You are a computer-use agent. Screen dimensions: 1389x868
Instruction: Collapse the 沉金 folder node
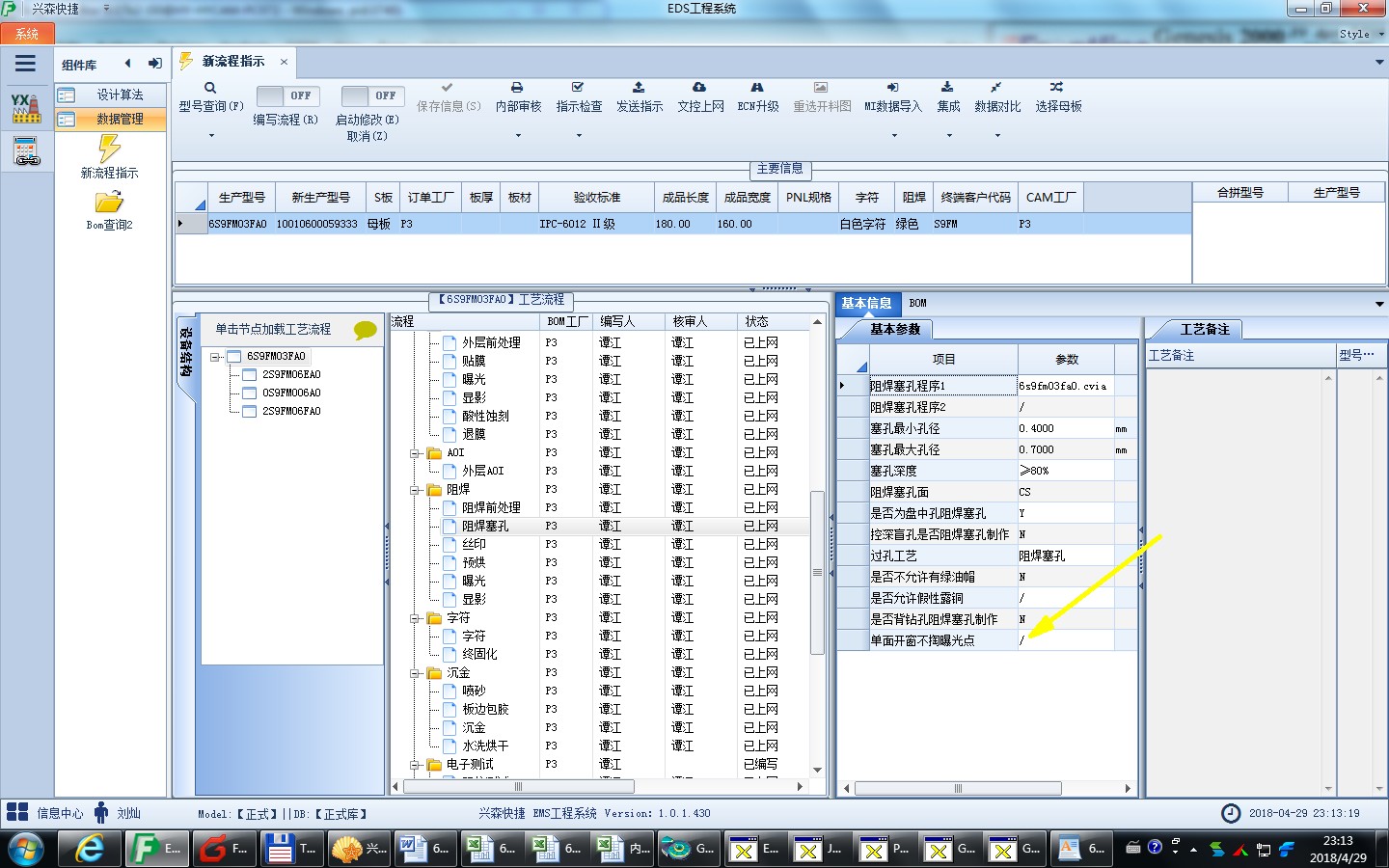[415, 673]
